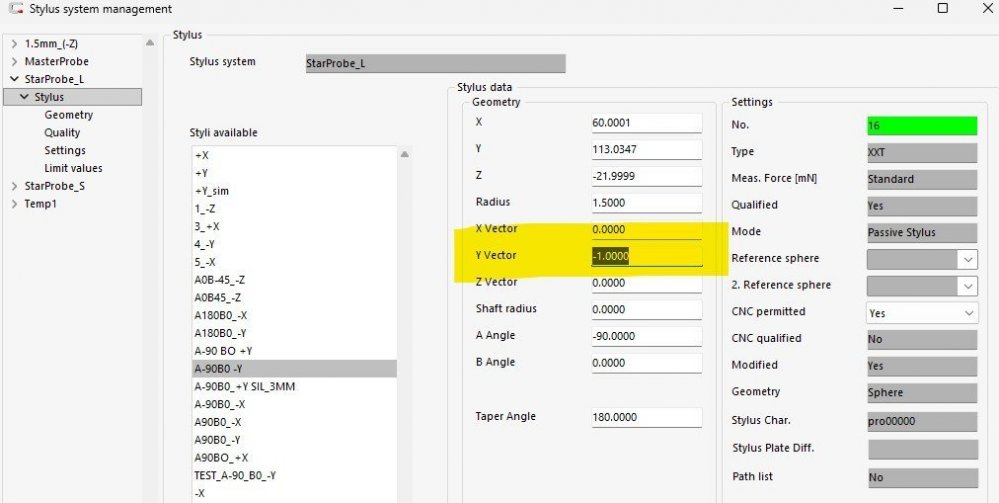999x503 pixels.
Task: Open the CNC permitted dropdown
Action: [x=967, y=313]
